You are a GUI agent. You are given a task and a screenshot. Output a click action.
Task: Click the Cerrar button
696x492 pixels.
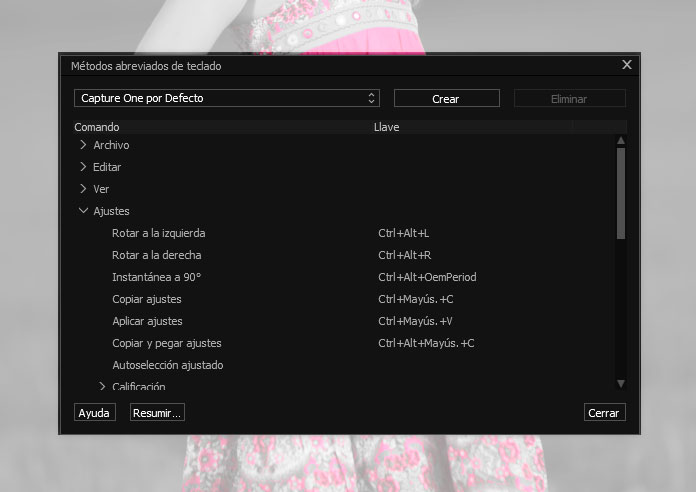point(604,413)
